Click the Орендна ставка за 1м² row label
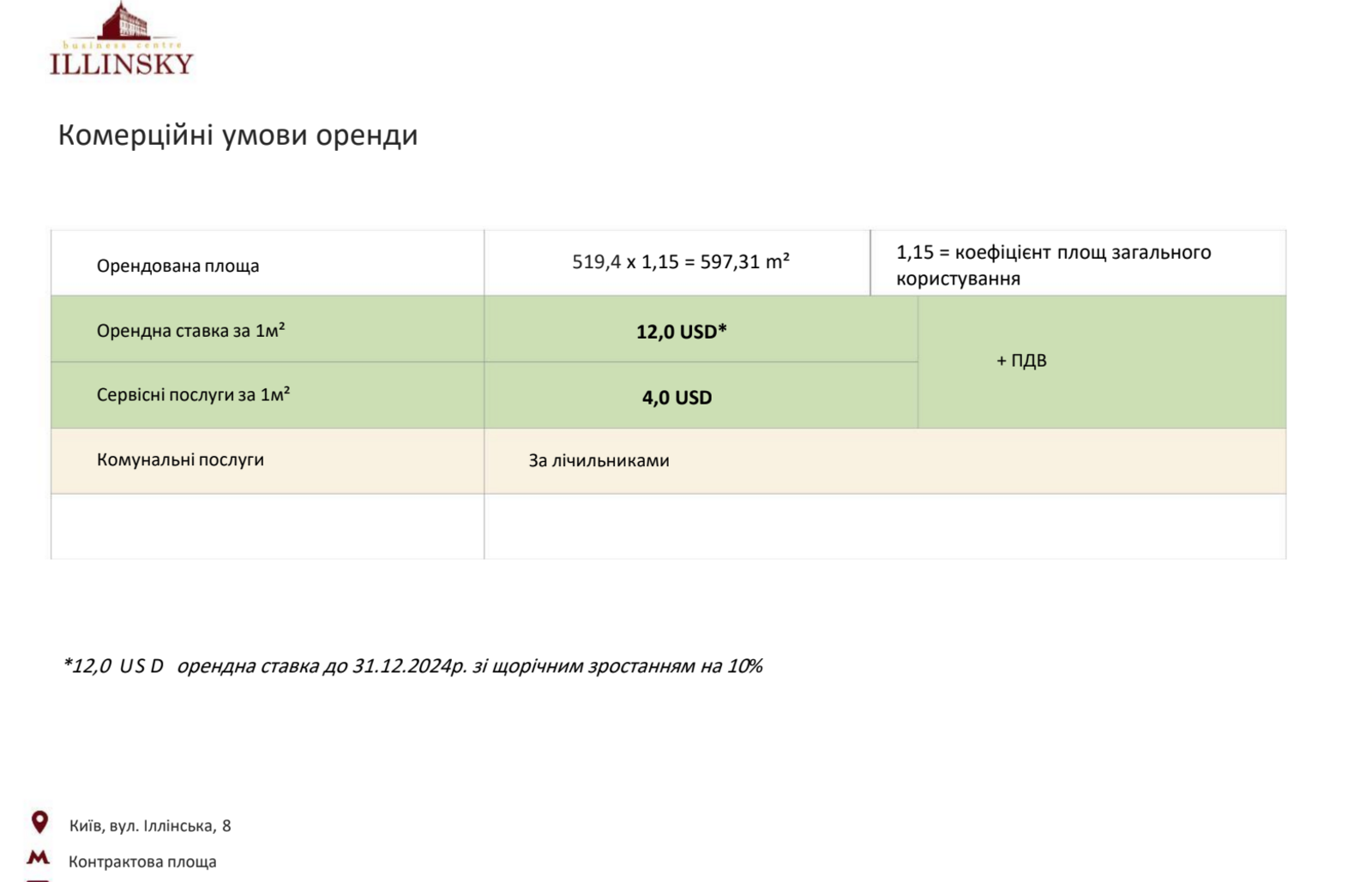This screenshot has height=882, width=1372. point(190,331)
